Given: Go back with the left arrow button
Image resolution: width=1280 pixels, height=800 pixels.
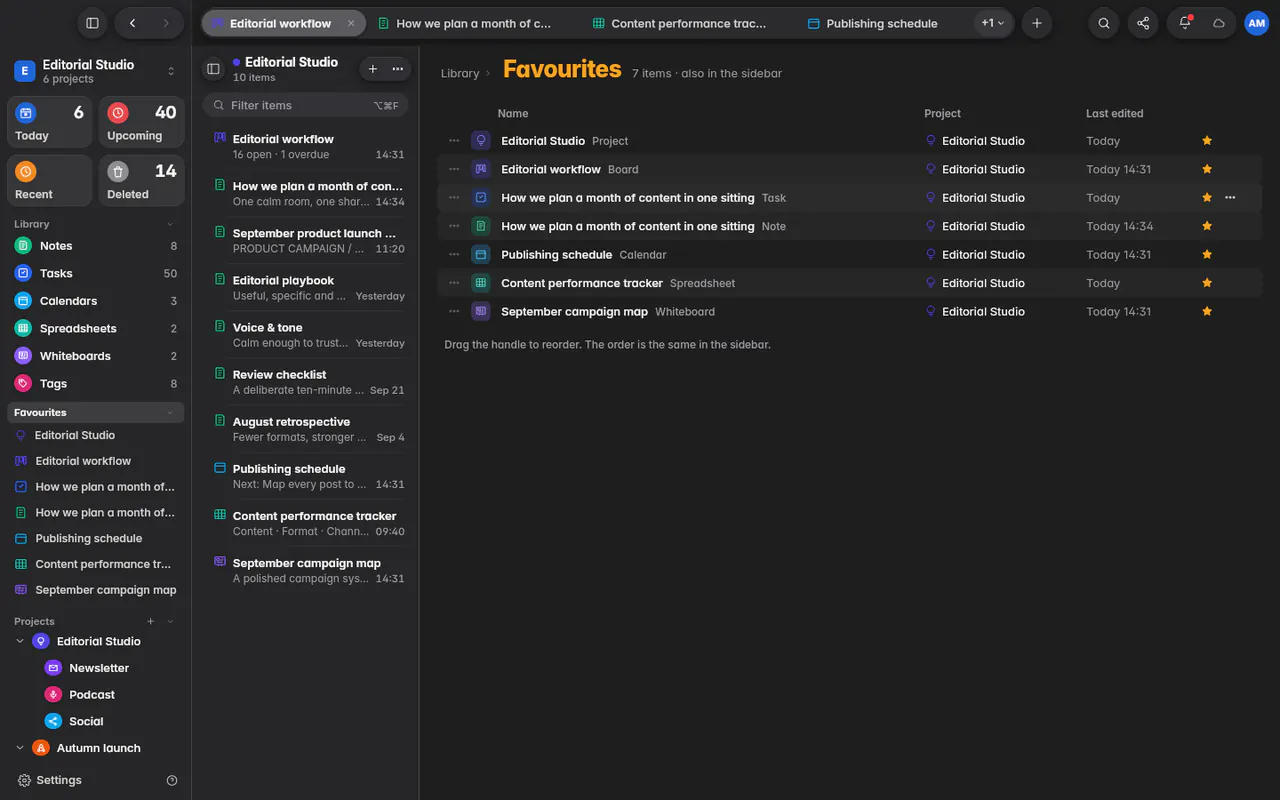Looking at the screenshot, I should [x=132, y=23].
